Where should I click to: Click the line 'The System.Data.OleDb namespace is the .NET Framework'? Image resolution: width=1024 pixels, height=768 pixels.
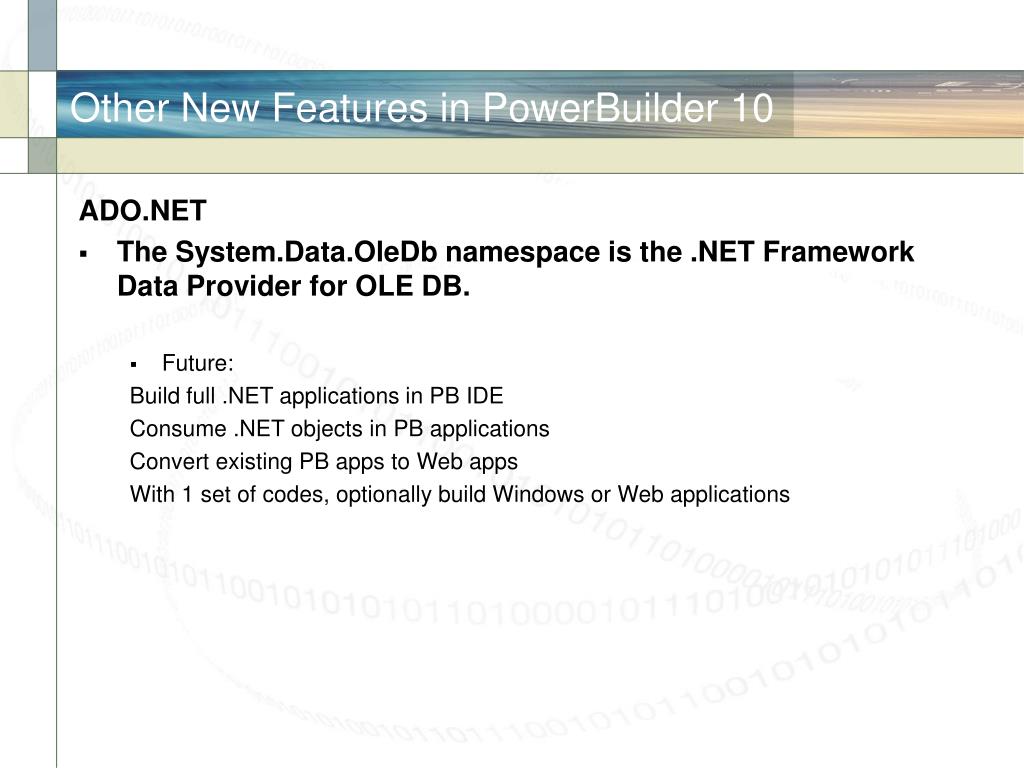click(x=515, y=252)
